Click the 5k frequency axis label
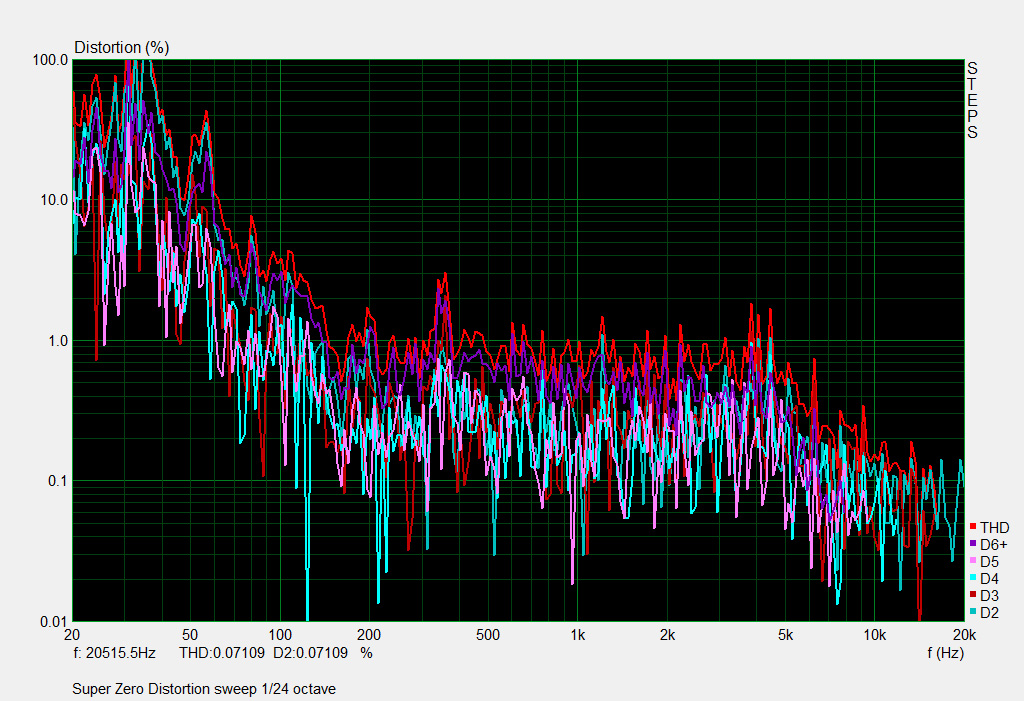 pyautogui.click(x=786, y=635)
